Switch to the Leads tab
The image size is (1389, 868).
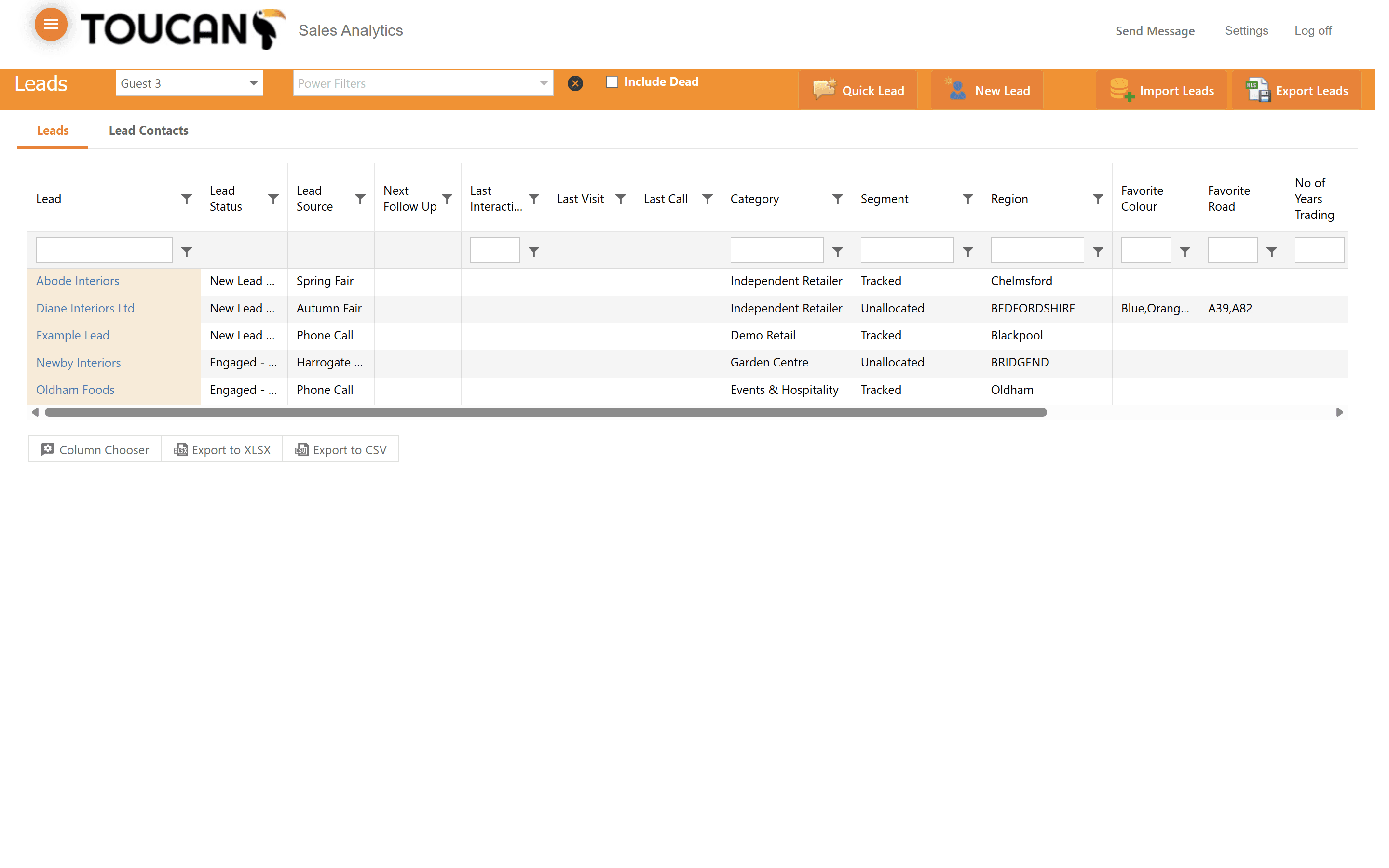click(53, 130)
